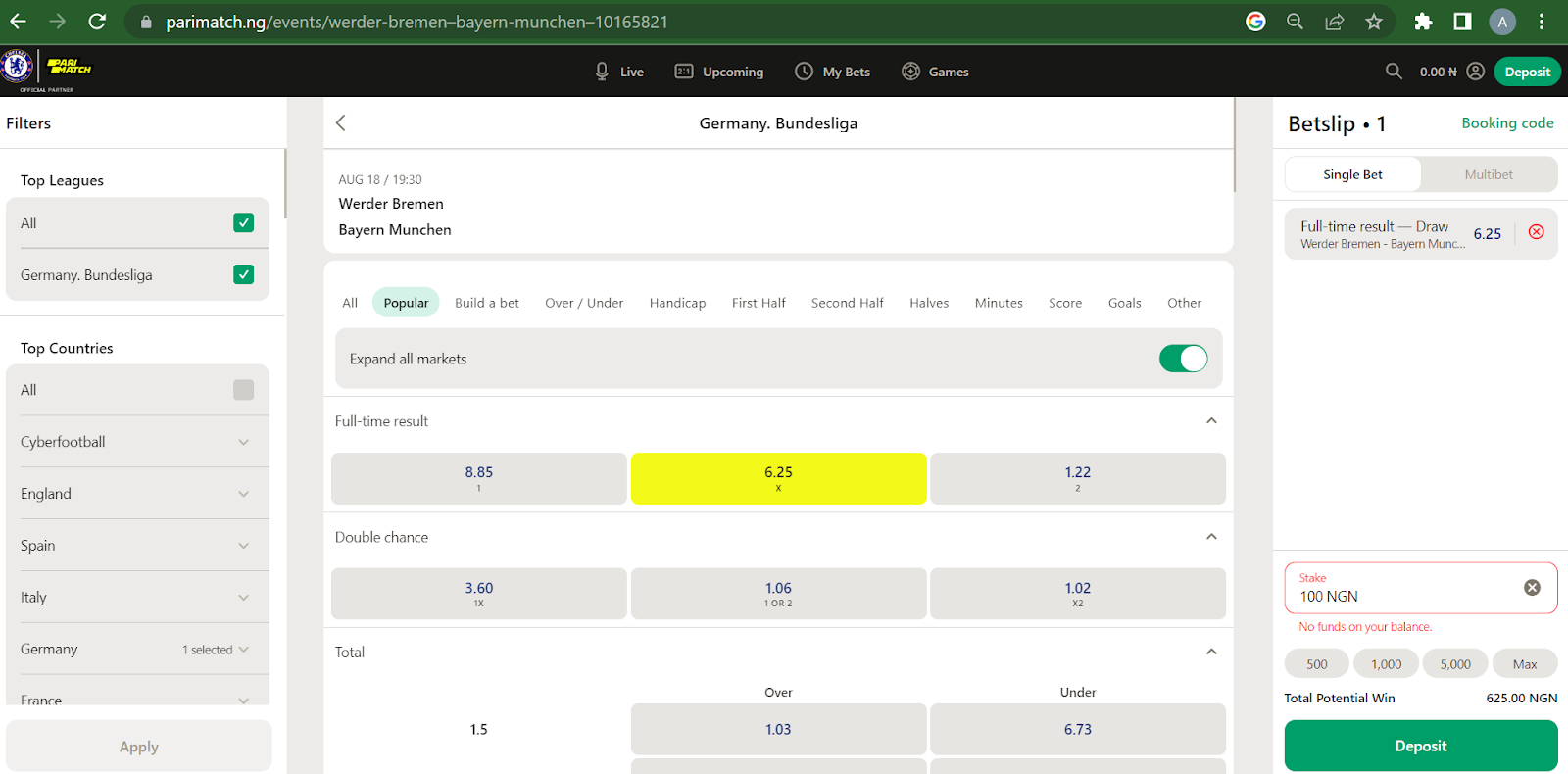
Task: Select the First Half tab
Action: pyautogui.click(x=759, y=303)
